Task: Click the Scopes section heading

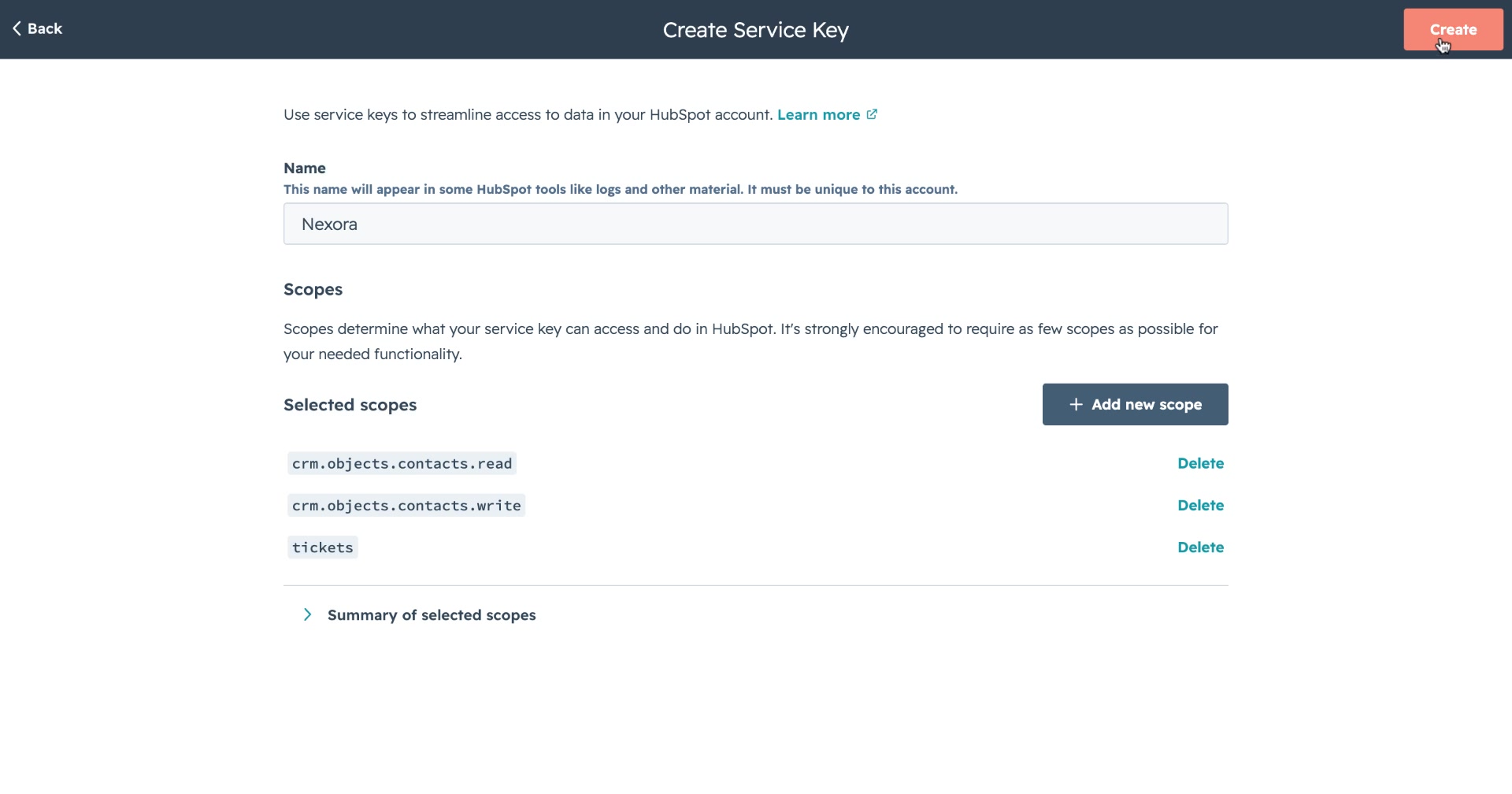Action: [x=313, y=289]
